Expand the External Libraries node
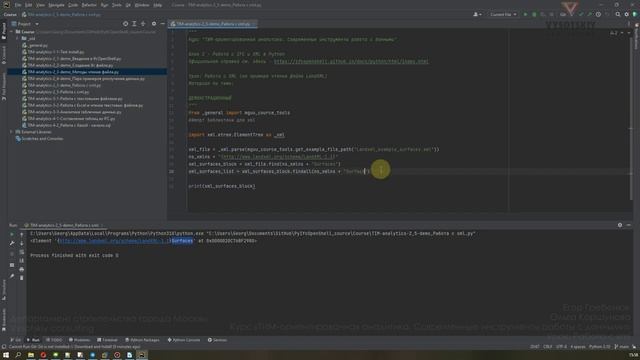The width and height of the screenshot is (640, 360). click(11, 132)
